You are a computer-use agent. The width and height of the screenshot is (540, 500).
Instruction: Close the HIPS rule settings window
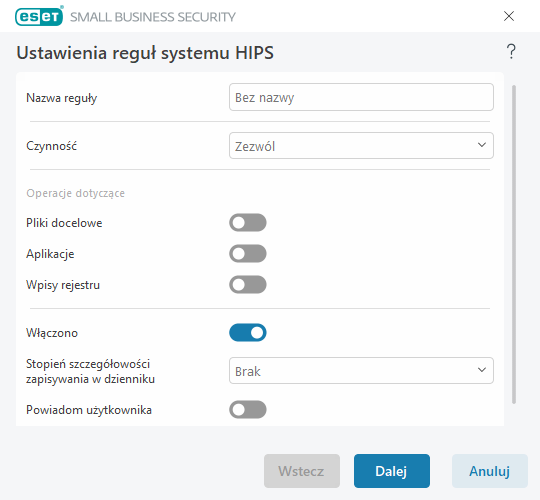tap(509, 16)
